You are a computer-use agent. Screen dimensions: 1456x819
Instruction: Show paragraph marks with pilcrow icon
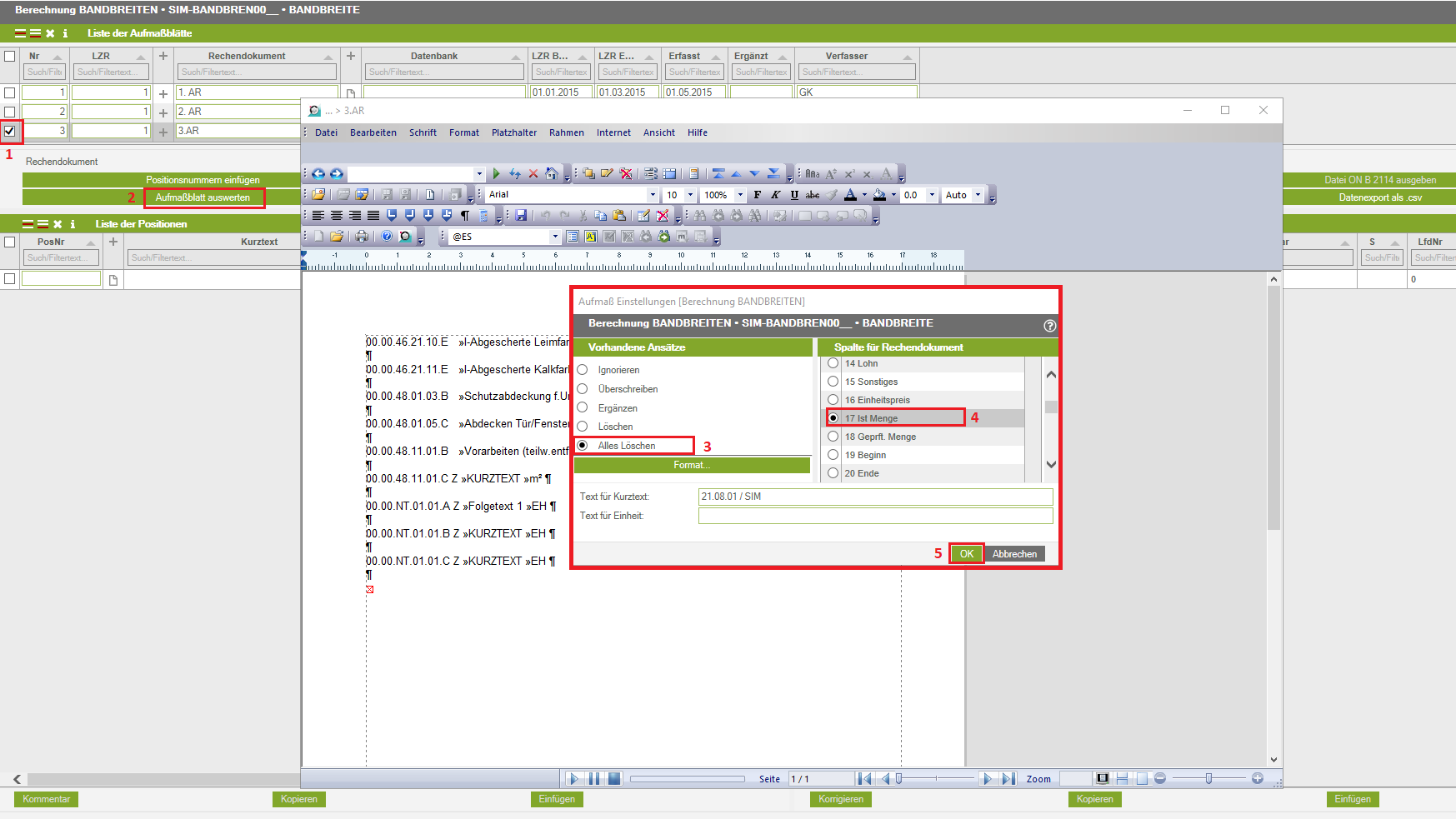(x=465, y=216)
